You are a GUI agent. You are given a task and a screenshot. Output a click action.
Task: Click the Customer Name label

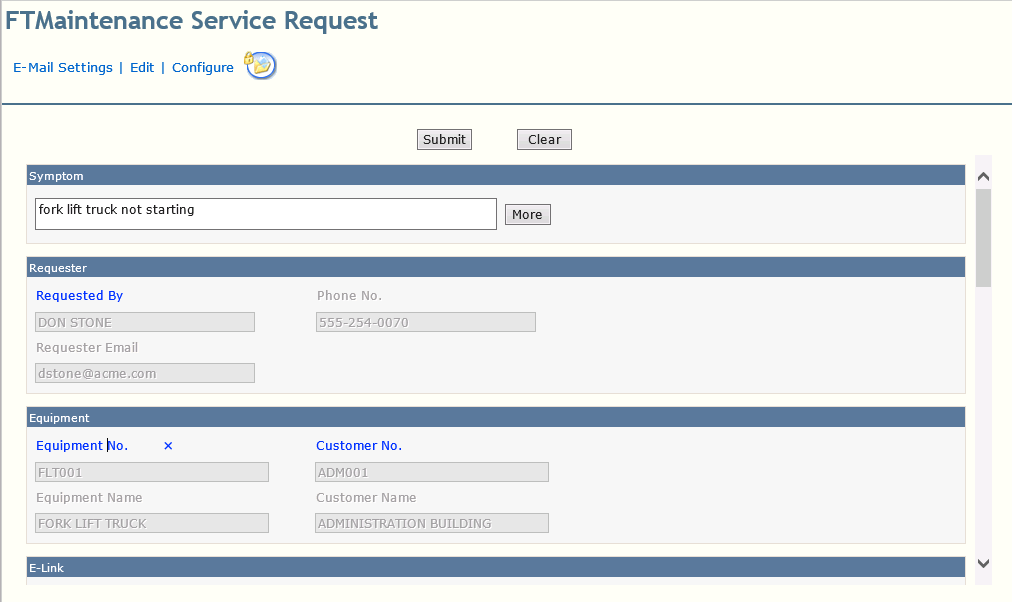click(366, 497)
